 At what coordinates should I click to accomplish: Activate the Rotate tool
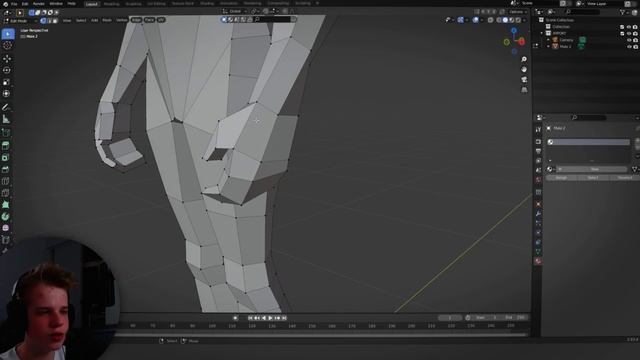7,70
